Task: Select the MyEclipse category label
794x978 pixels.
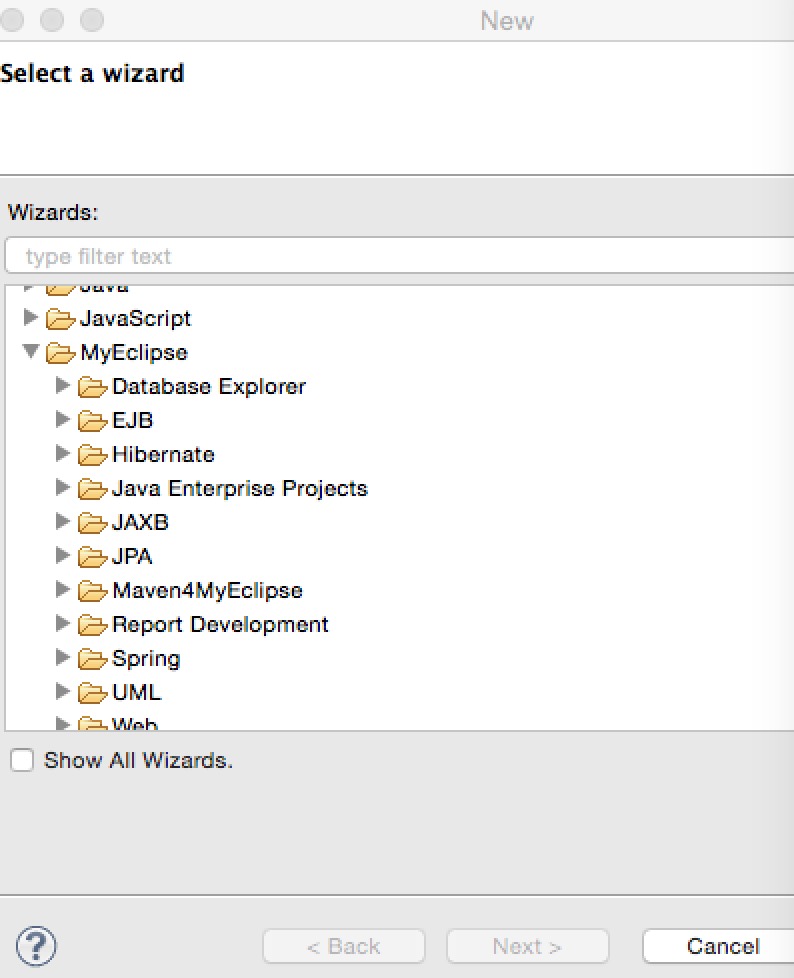Action: point(134,353)
